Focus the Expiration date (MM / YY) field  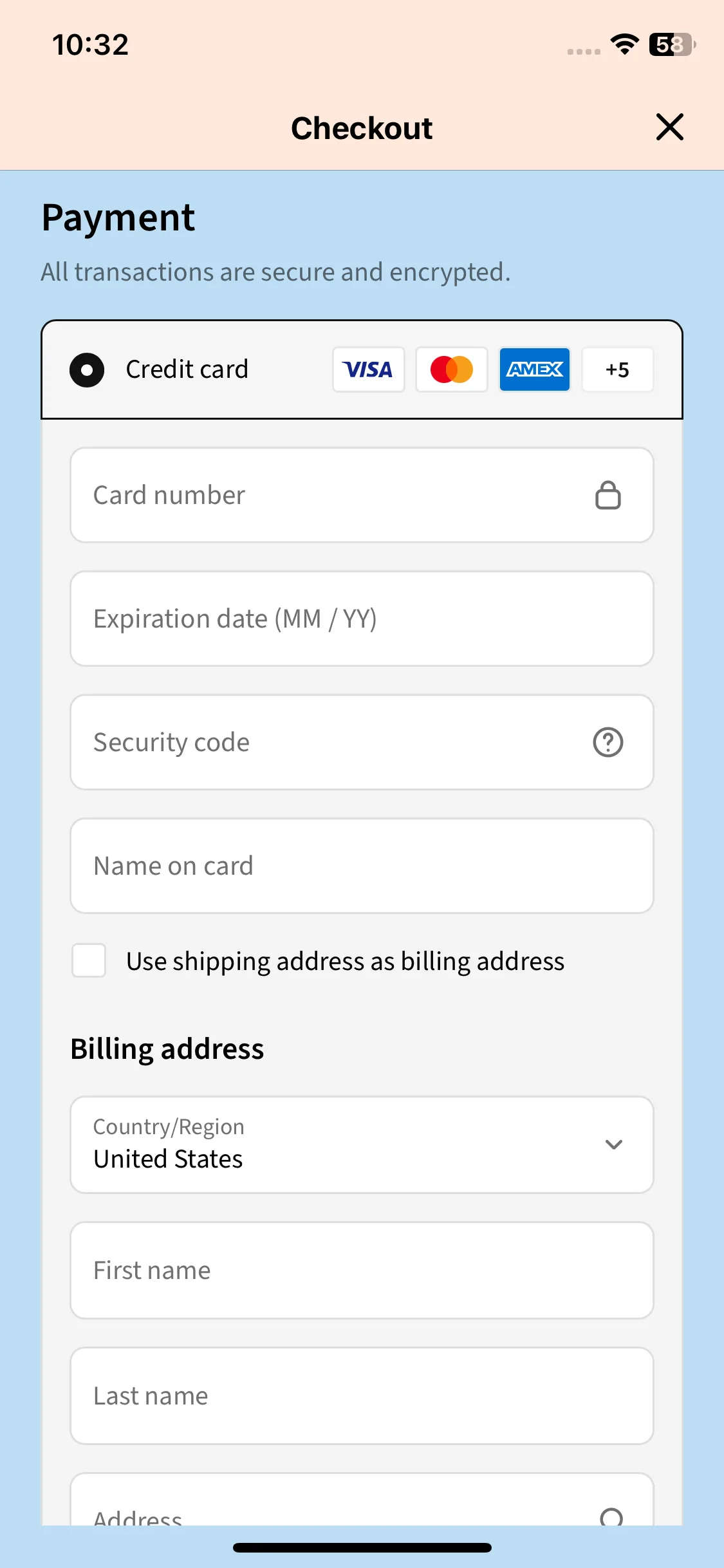362,619
